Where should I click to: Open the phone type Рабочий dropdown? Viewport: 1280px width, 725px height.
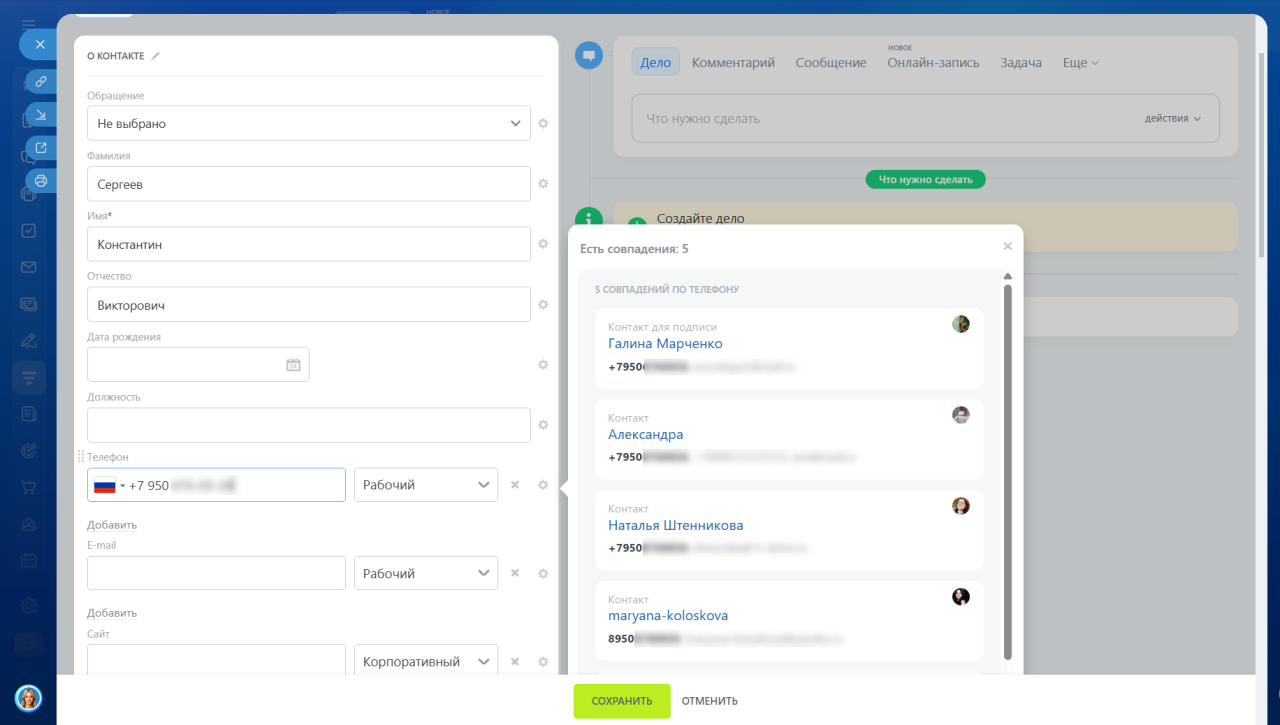[426, 485]
